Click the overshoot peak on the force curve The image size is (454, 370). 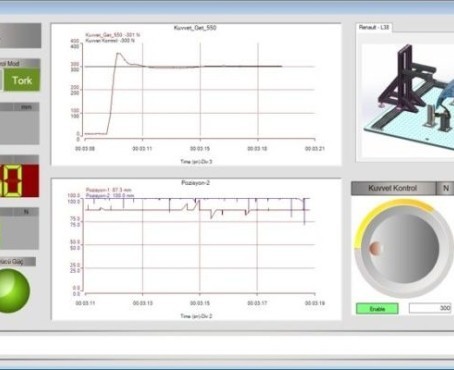point(118,53)
